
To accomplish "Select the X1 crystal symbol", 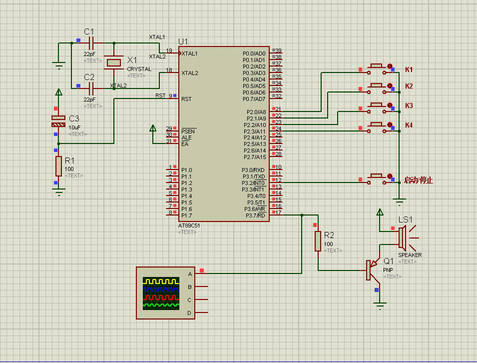I will 114,62.
